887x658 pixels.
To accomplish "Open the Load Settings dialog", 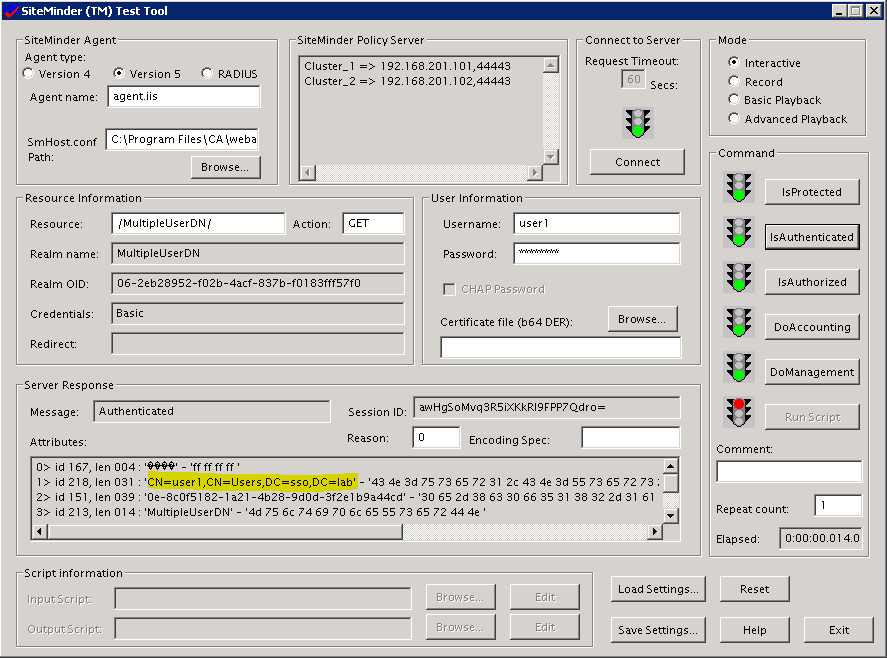I will point(658,589).
